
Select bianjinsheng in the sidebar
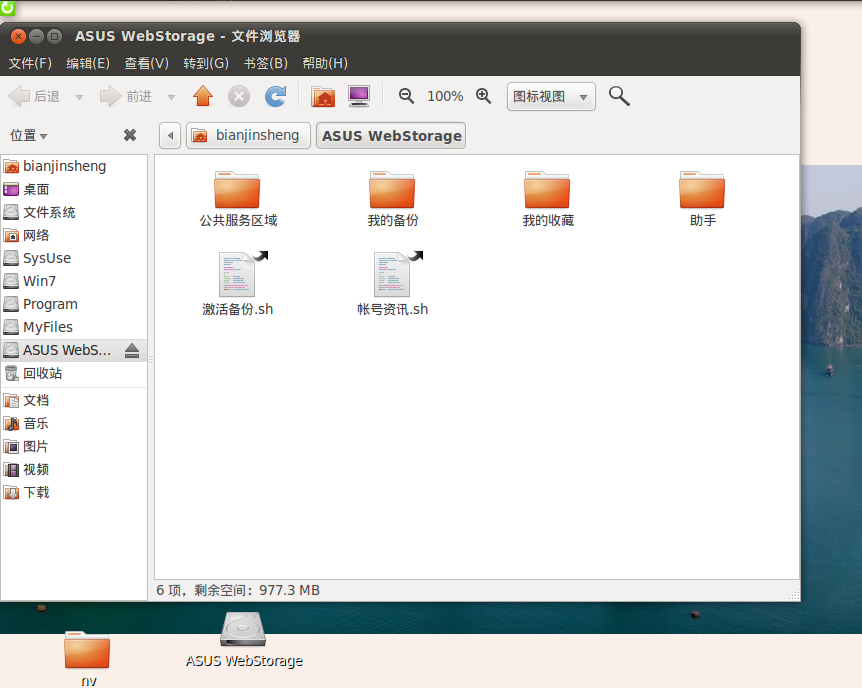click(74, 166)
